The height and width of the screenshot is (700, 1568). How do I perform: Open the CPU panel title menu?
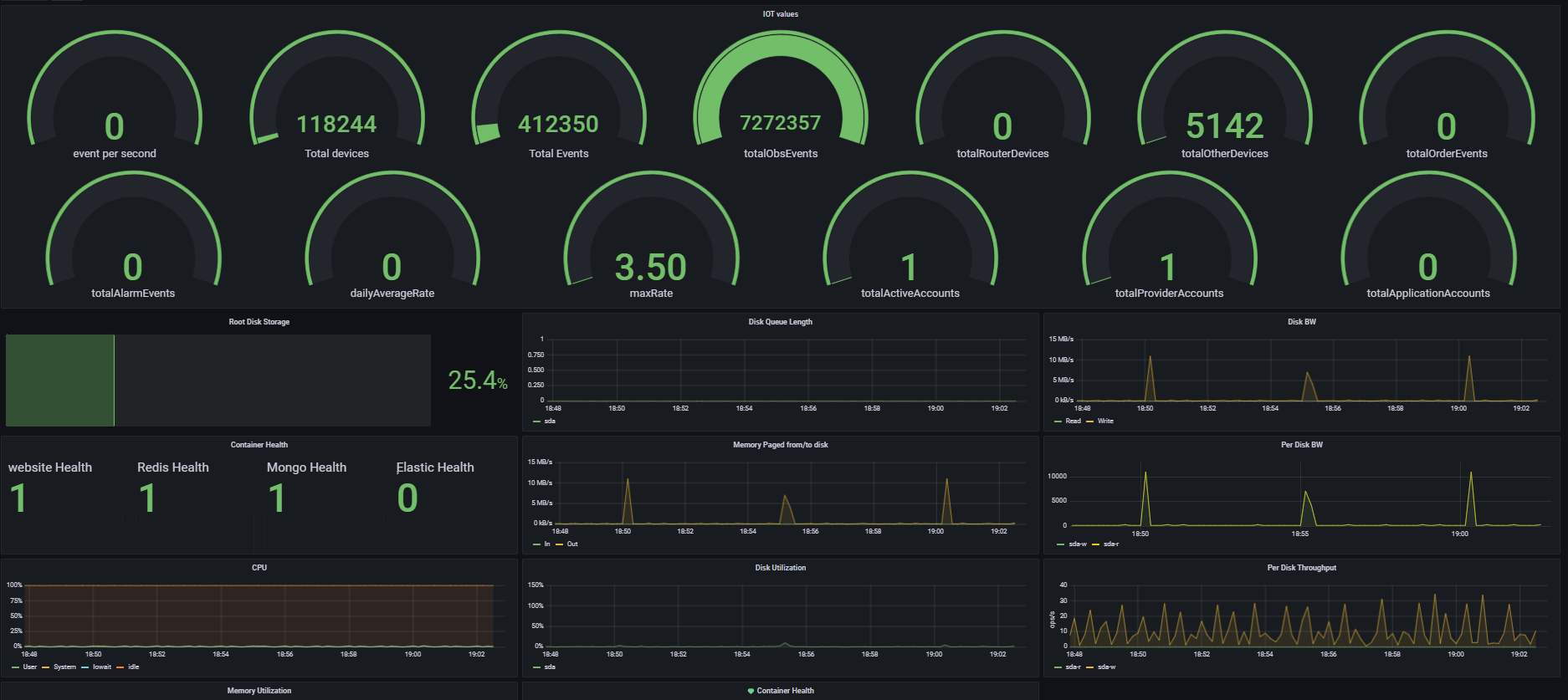(259, 568)
